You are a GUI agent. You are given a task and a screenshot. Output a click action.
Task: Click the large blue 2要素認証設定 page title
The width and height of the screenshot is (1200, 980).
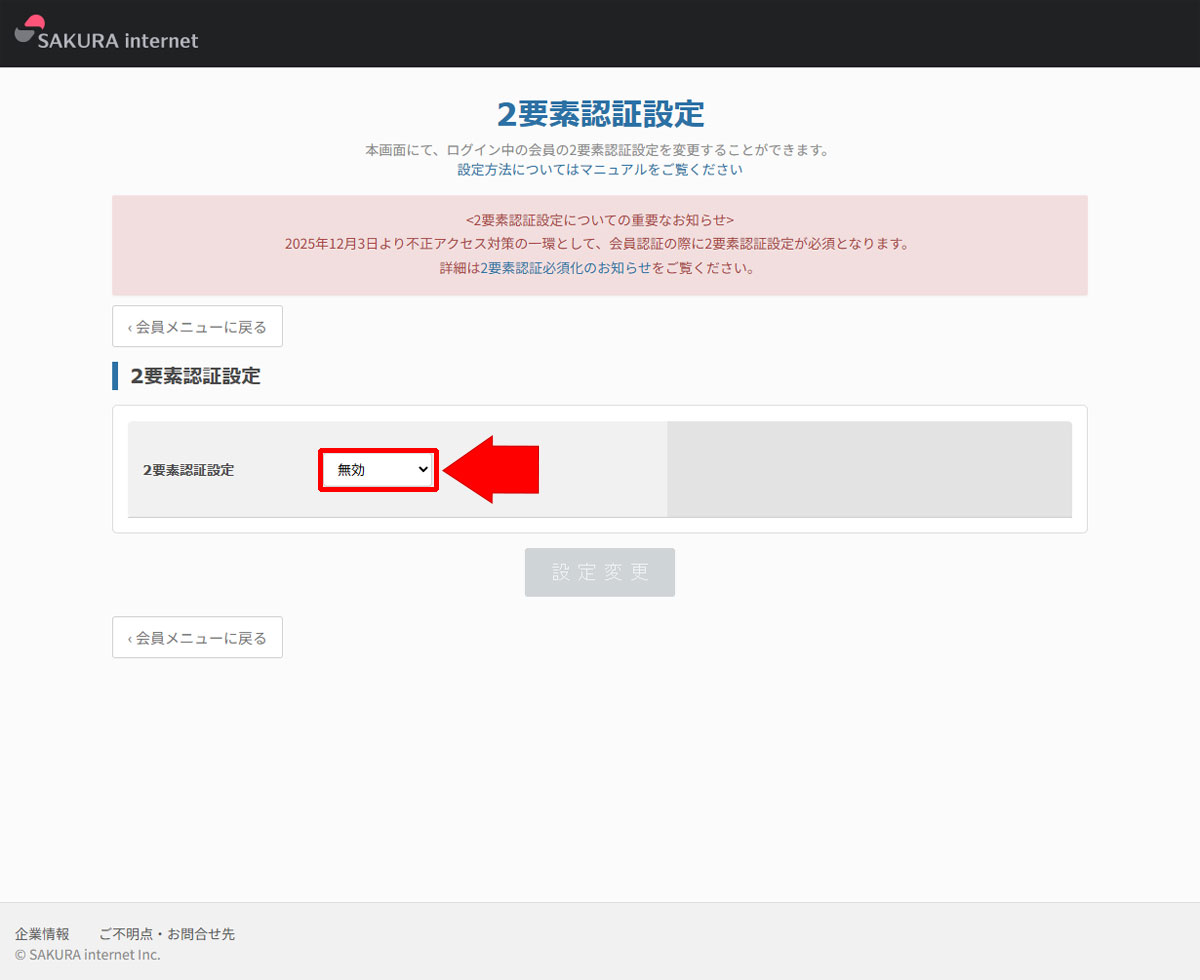click(600, 114)
